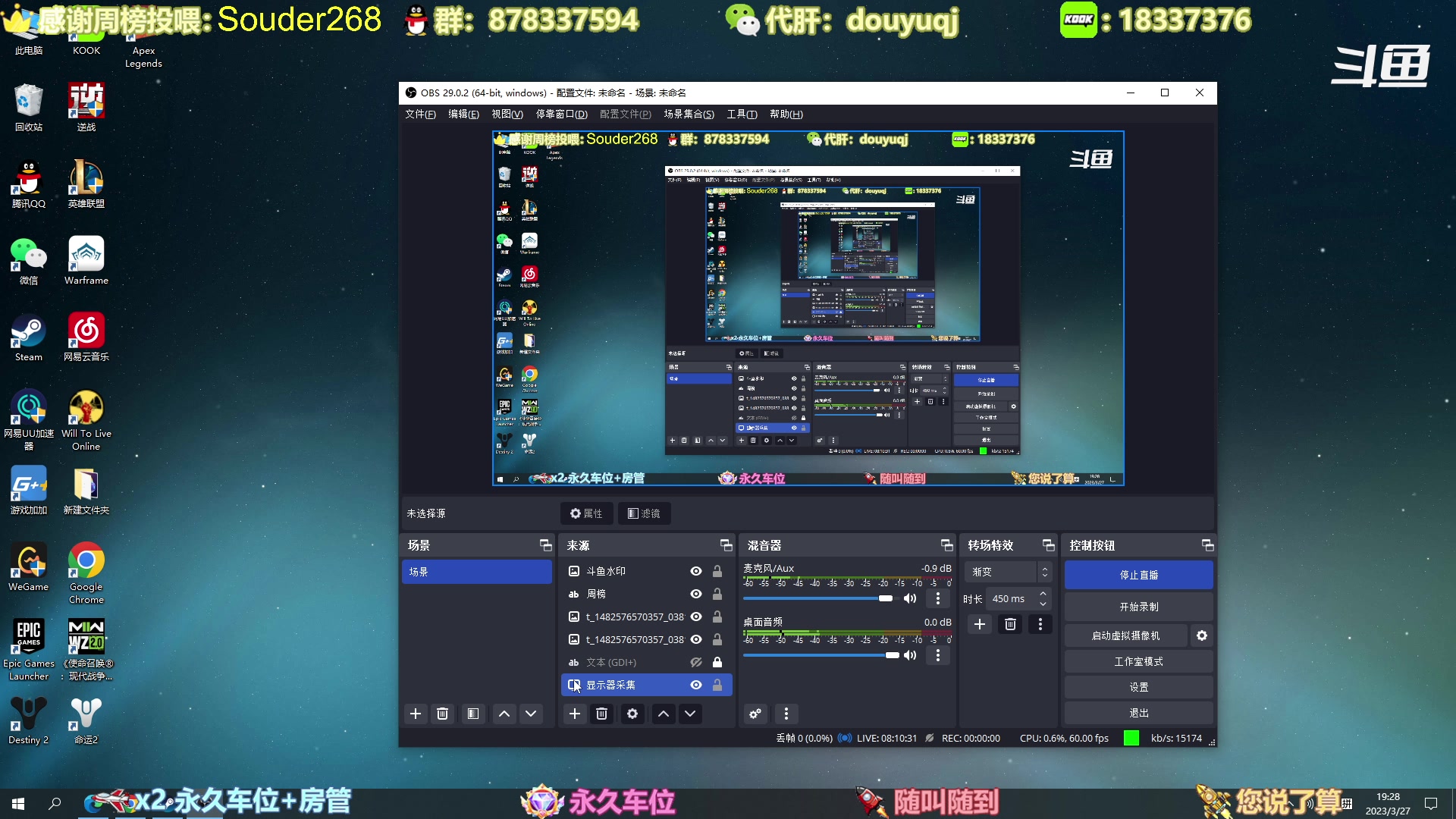Hide the 显示器采集 source
The width and height of the screenshot is (1456, 819).
pos(696,685)
